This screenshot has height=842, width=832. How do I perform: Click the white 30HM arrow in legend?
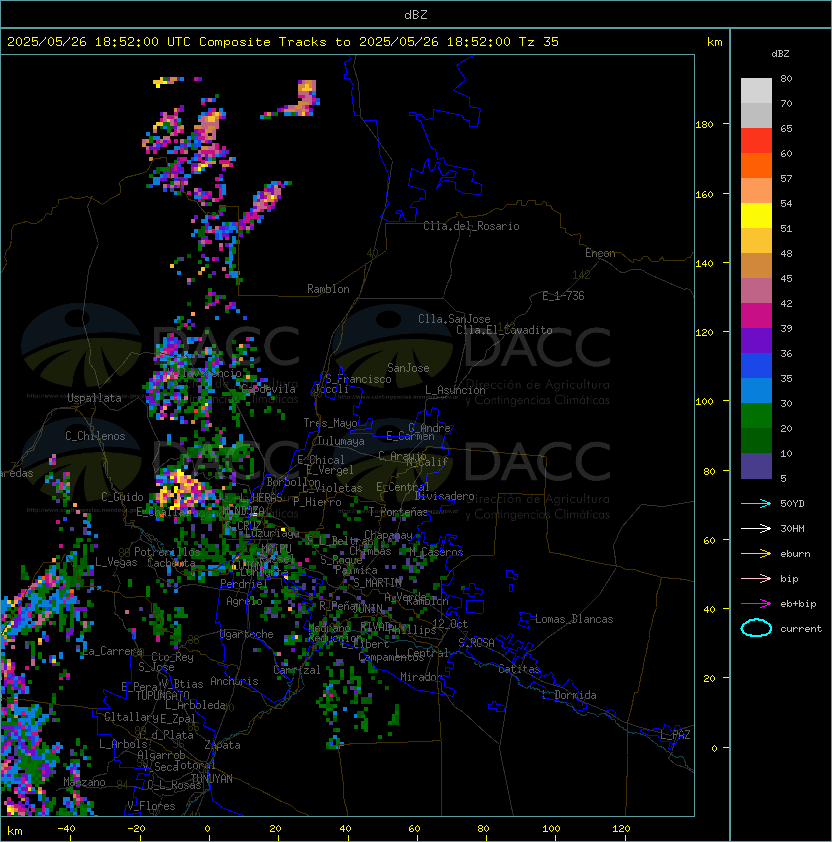[756, 528]
